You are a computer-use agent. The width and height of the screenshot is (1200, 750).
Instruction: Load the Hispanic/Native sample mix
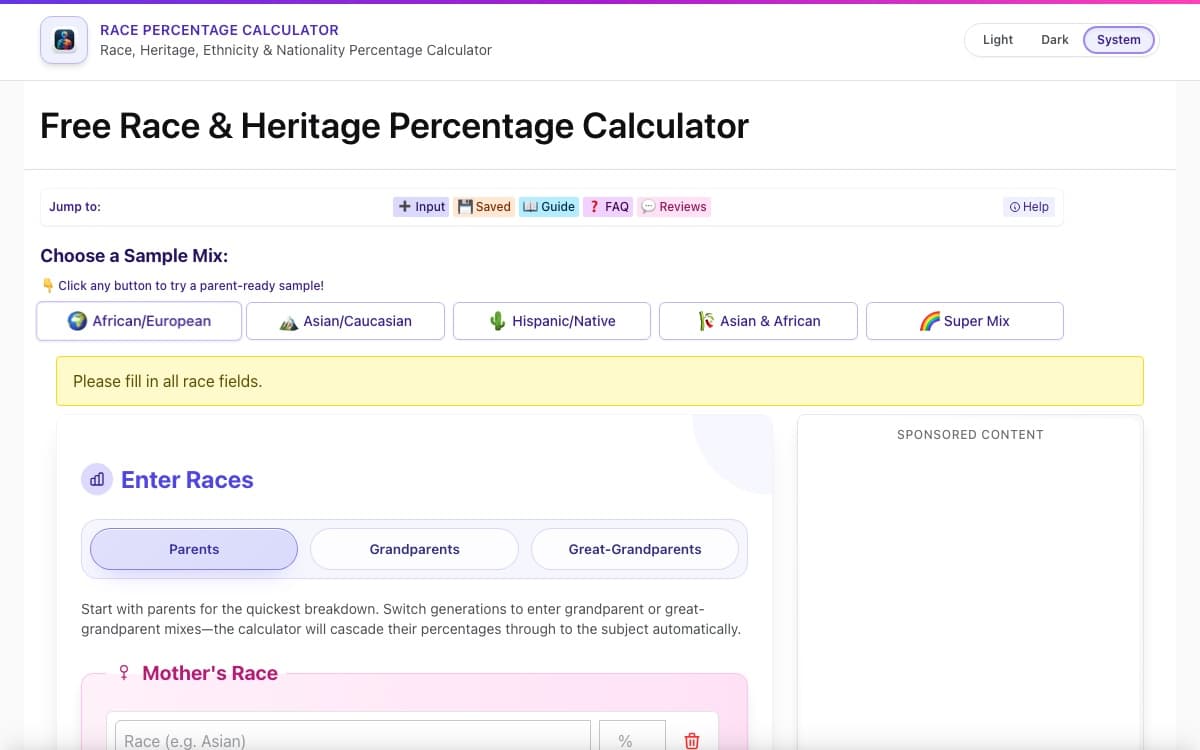(x=552, y=321)
